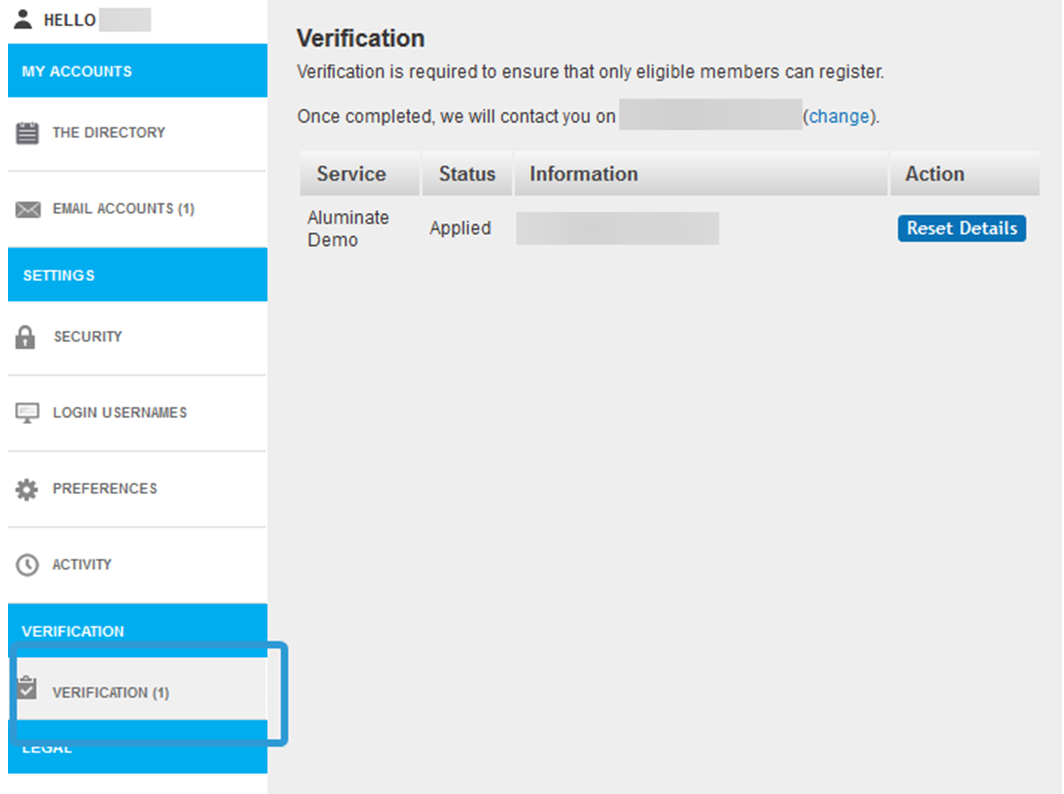Open Email Accounts (1) in sidebar
Image resolution: width=1064 pixels, height=794 pixels.
(x=123, y=209)
